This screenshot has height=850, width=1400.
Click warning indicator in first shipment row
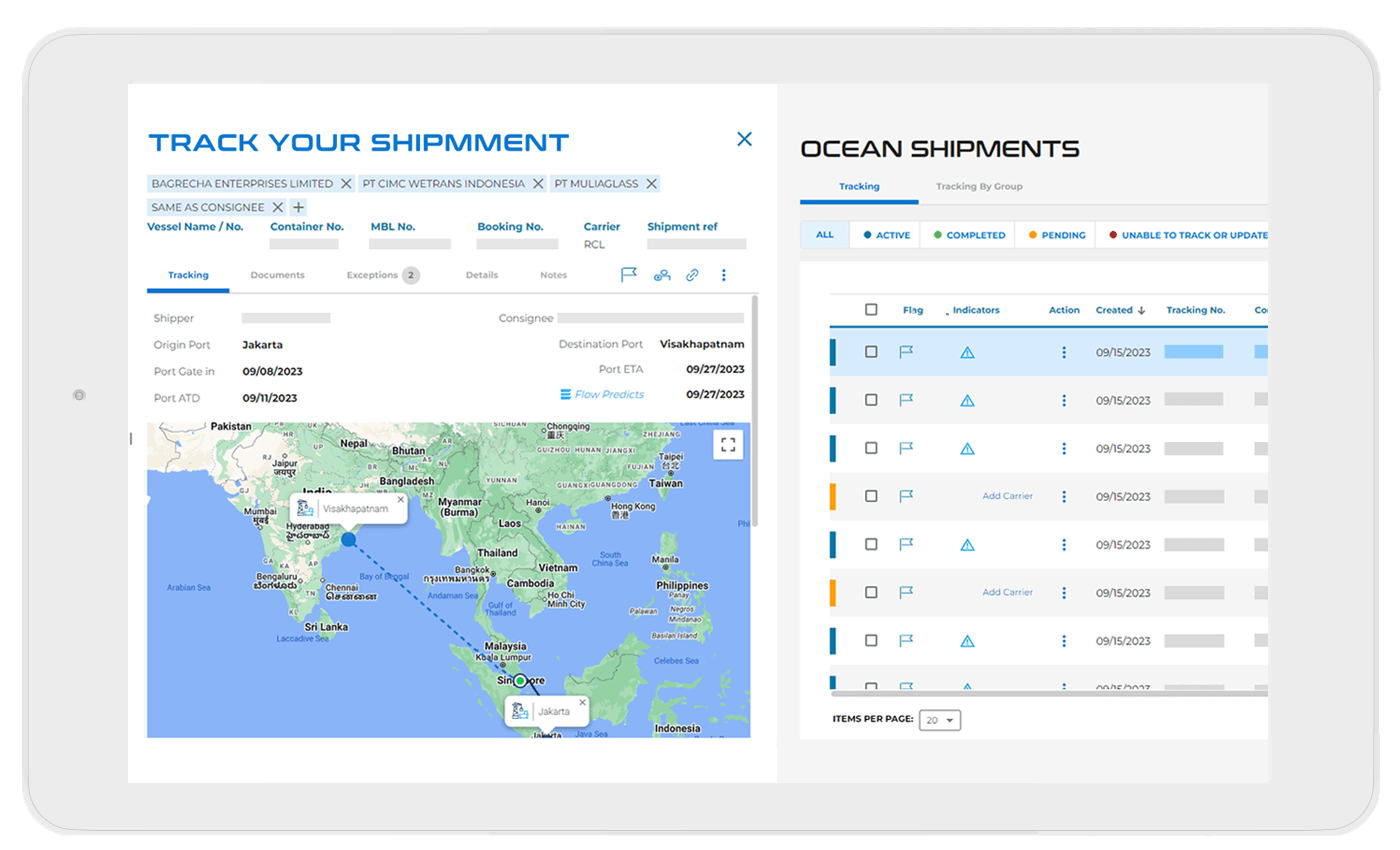point(967,352)
